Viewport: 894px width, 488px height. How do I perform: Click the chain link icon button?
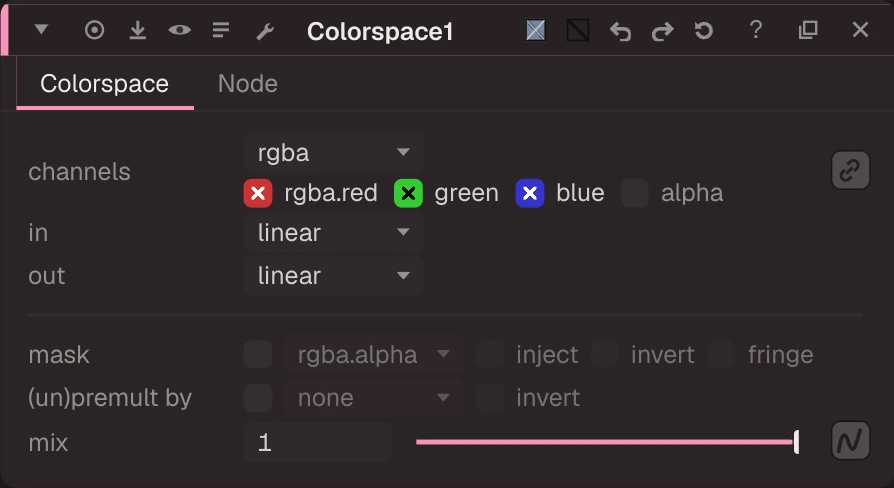click(850, 170)
